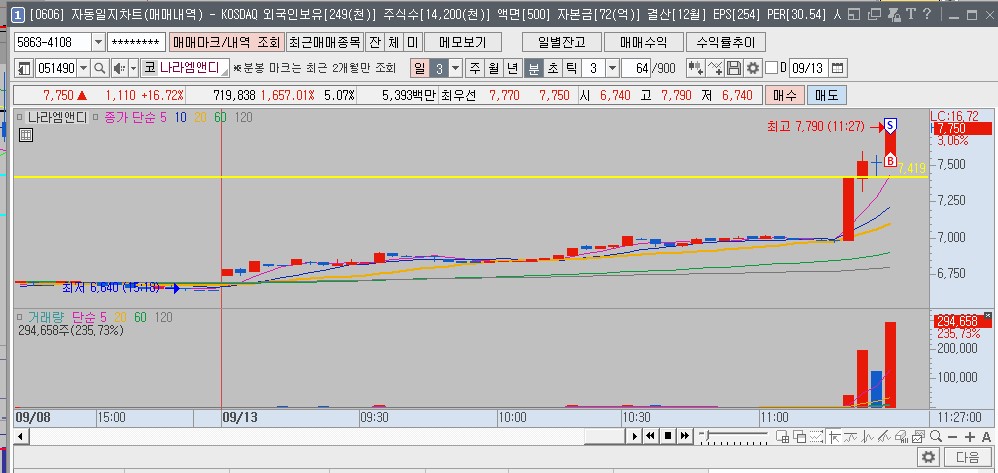Click the 최근매매종목 button
Image resolution: width=998 pixels, height=473 pixels.
pyautogui.click(x=325, y=43)
